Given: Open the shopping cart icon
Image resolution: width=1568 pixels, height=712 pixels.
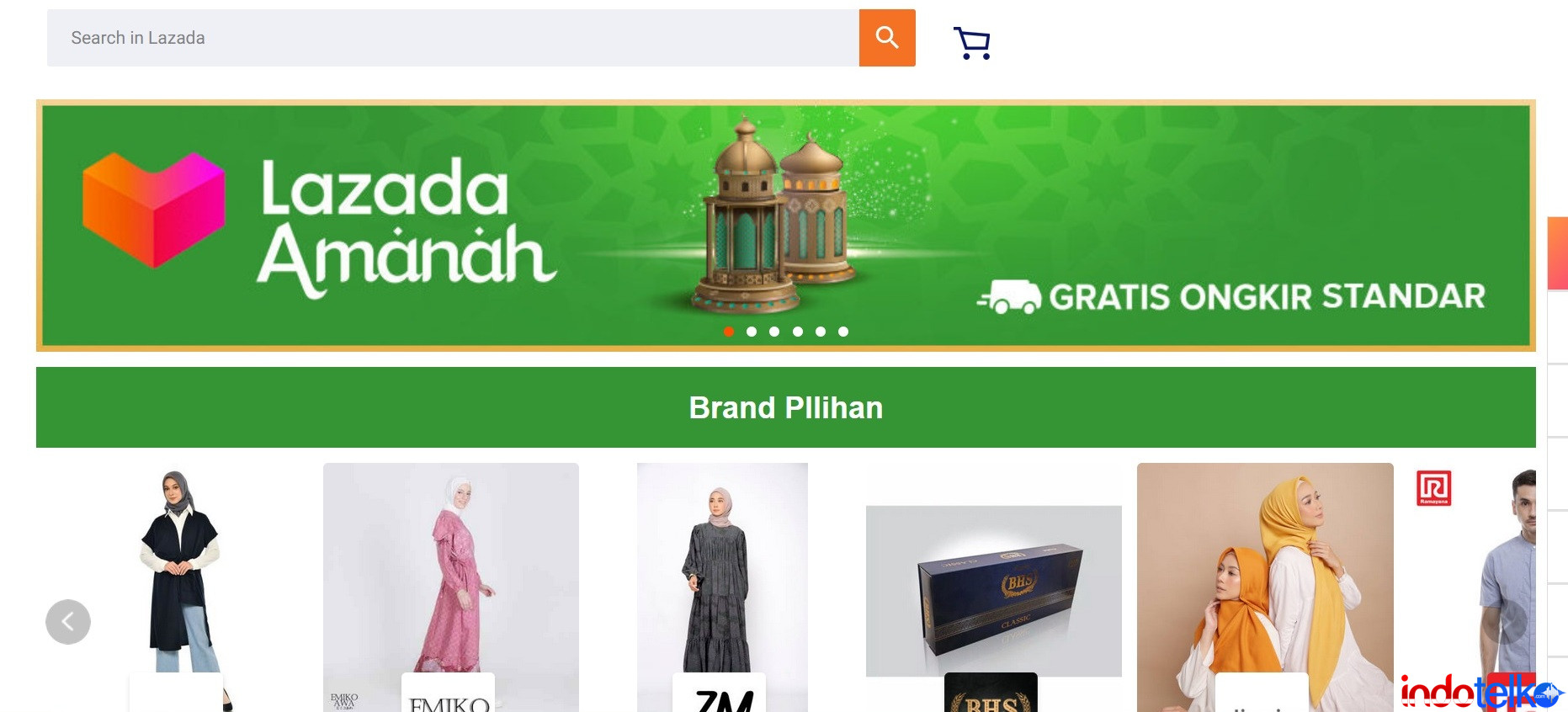Looking at the screenshot, I should 972,43.
